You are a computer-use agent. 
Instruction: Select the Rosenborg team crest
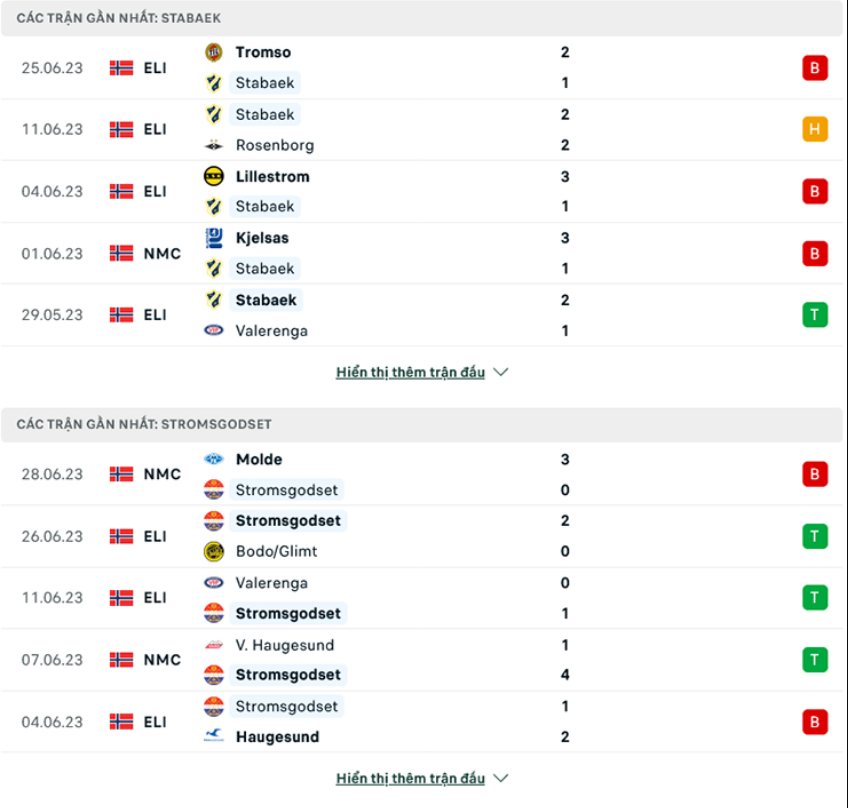point(213,145)
